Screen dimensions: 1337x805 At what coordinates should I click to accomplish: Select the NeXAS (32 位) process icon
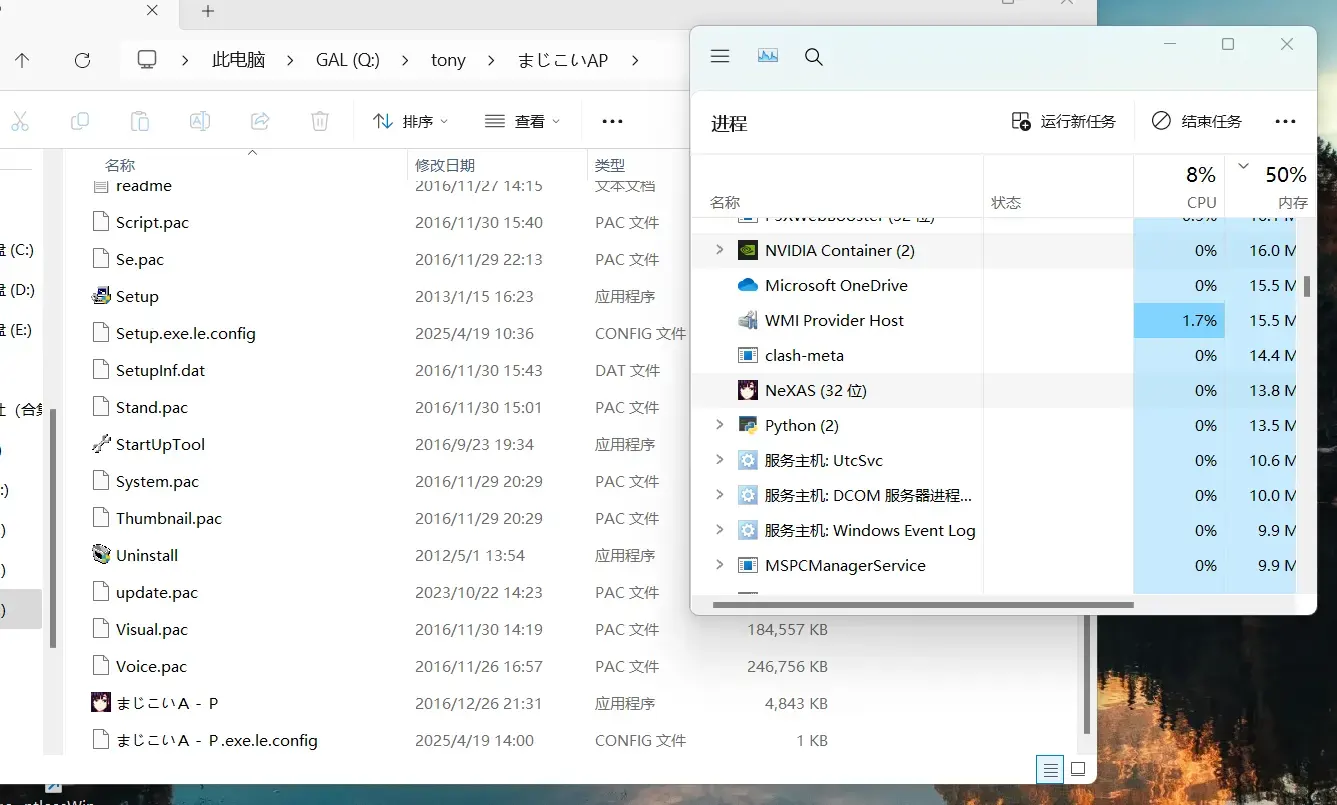pos(747,390)
